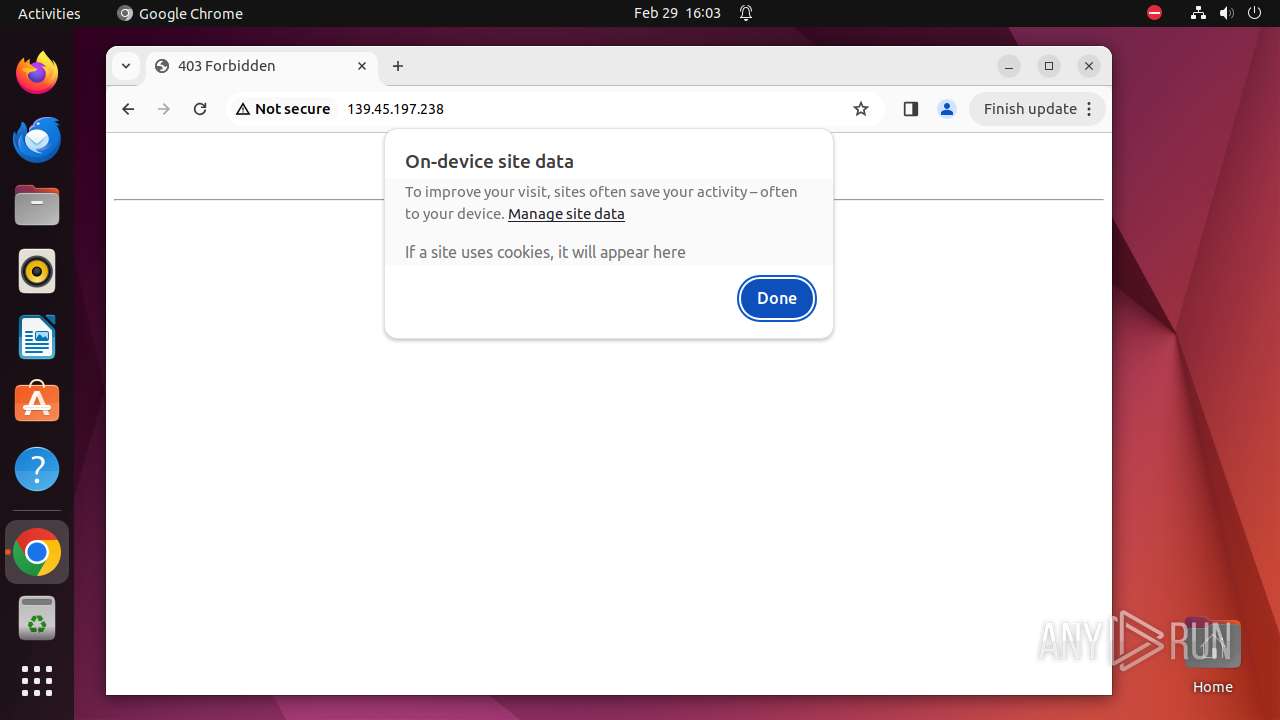Reload the 403 Forbidden page

pos(200,109)
